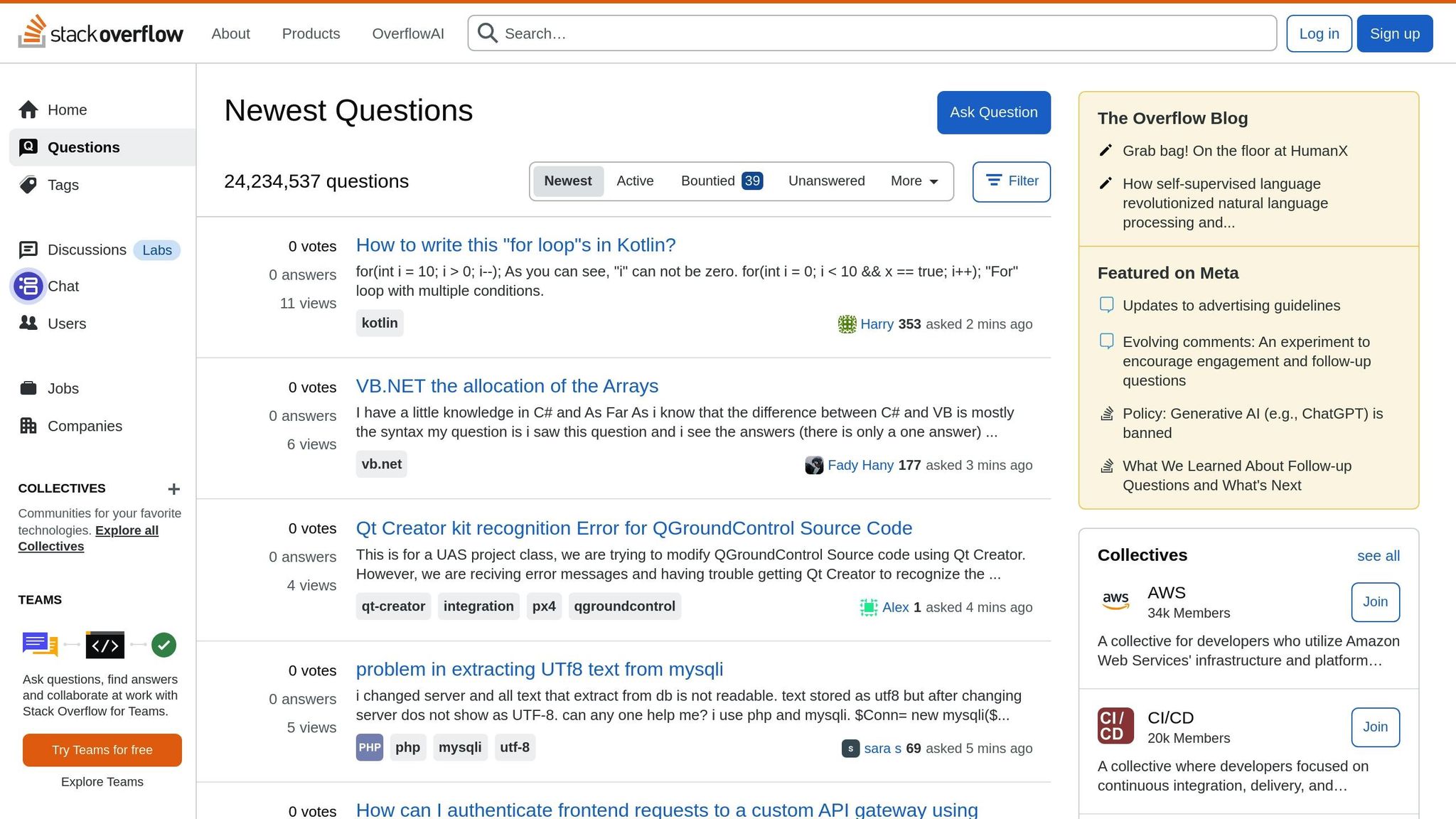This screenshot has height=819, width=1456.
Task: Select the Home icon in sidebar
Action: point(29,109)
